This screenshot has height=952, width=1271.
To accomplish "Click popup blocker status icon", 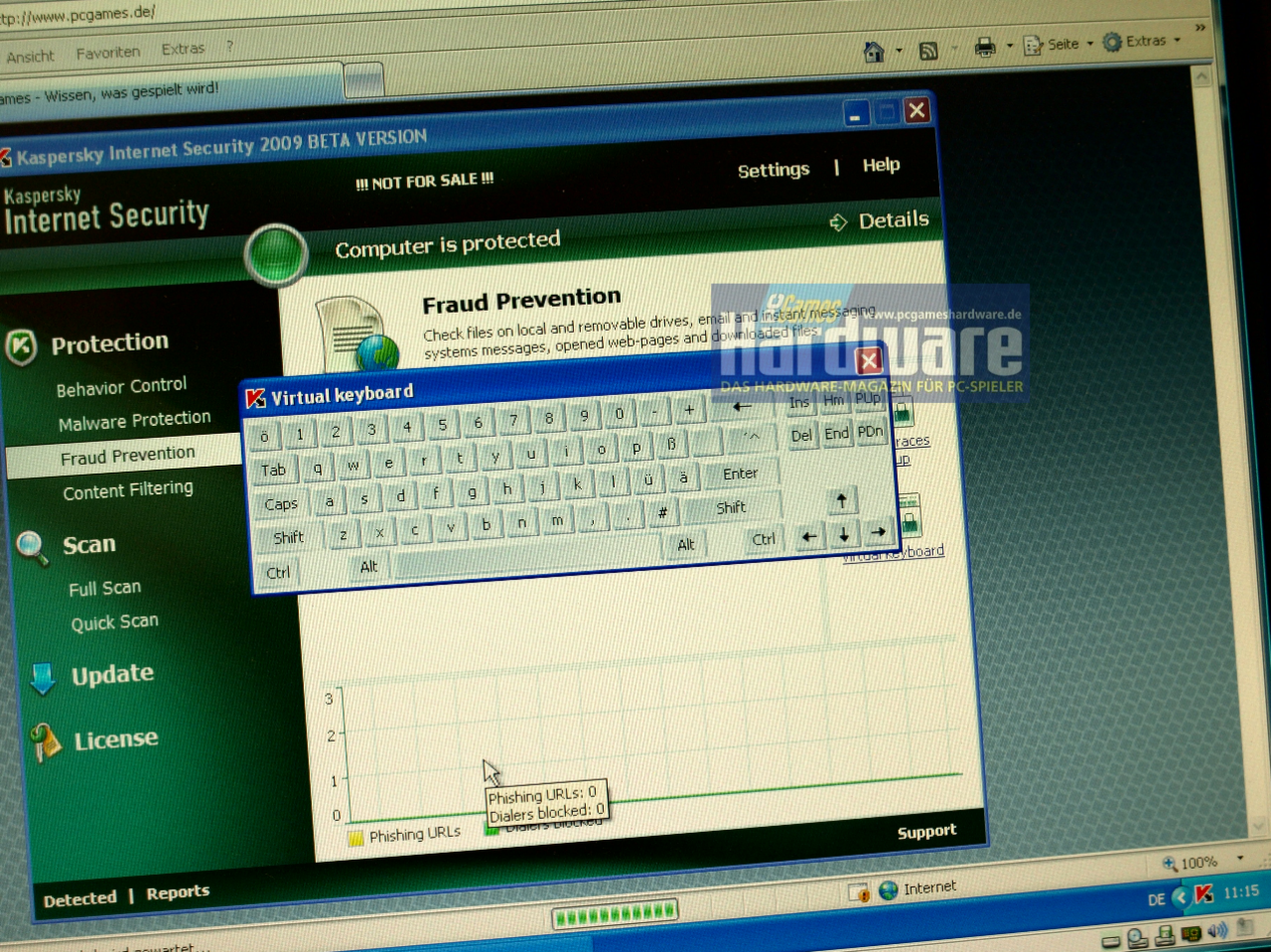I will click(859, 893).
